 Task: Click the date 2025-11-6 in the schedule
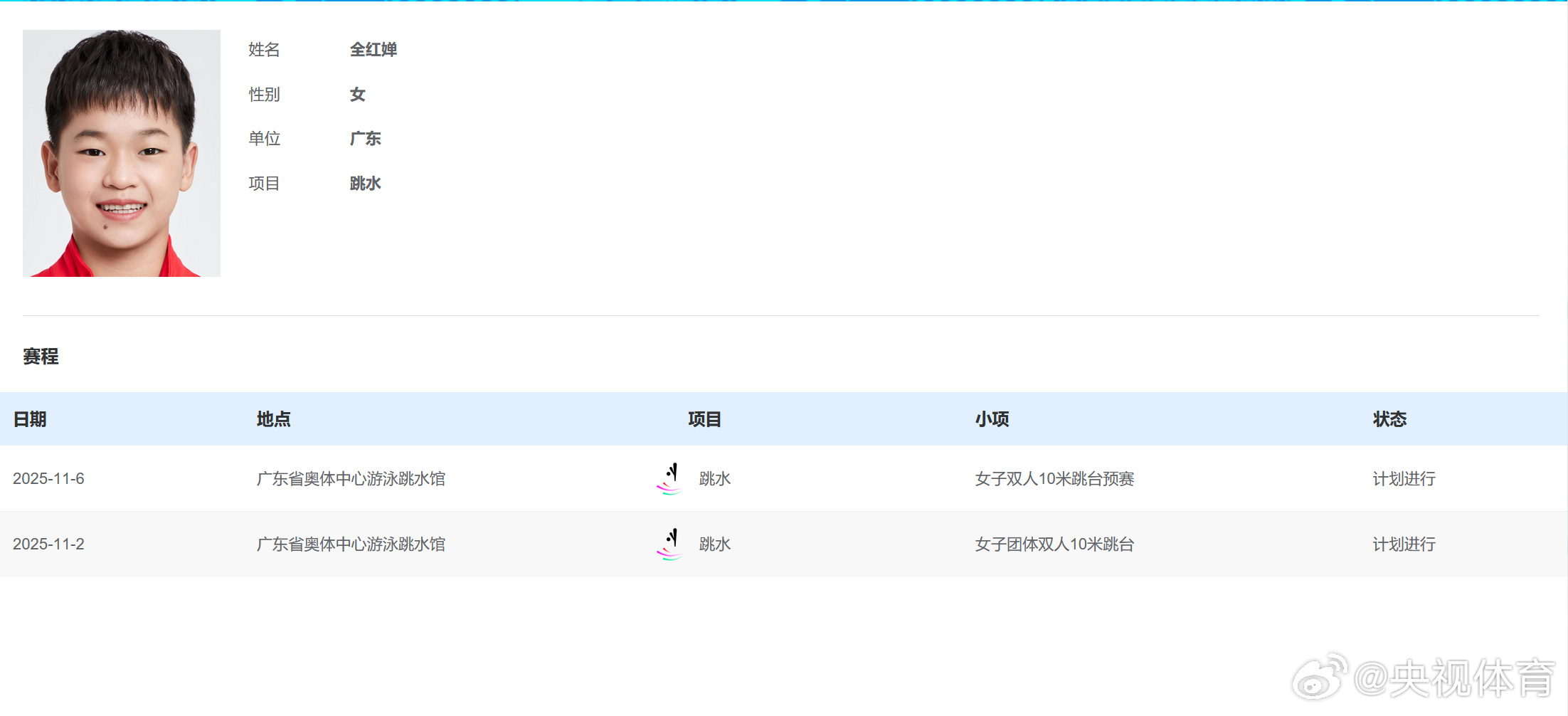pyautogui.click(x=48, y=478)
